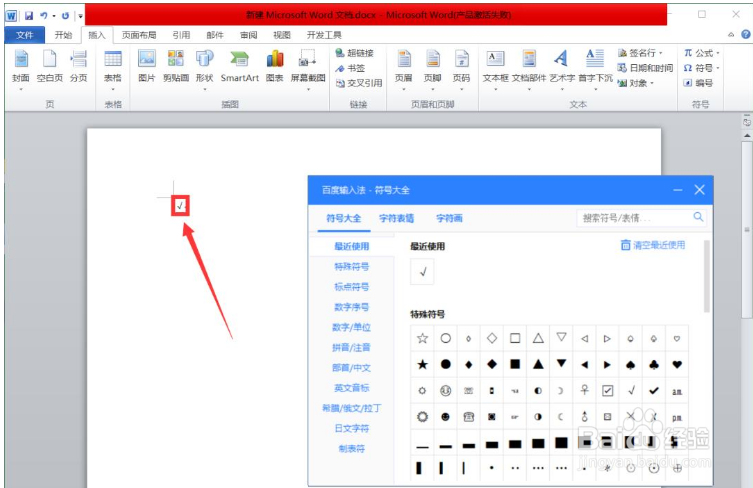Insert date and time (日期和时间)
Viewport: 753px width, 488px height.
645,68
